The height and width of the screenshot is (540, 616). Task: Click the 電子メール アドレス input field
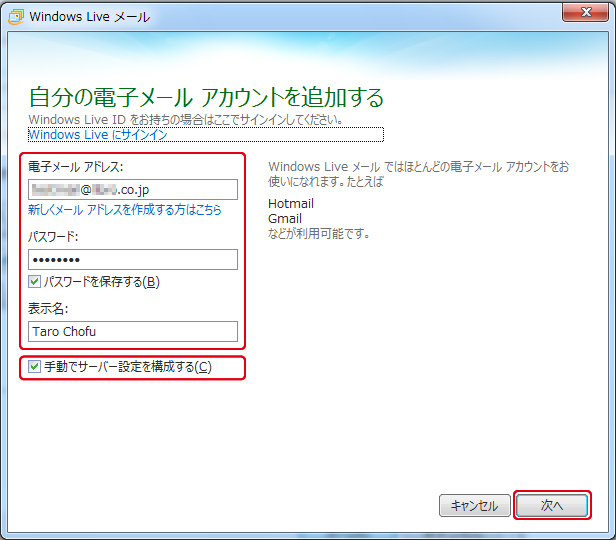(x=133, y=190)
